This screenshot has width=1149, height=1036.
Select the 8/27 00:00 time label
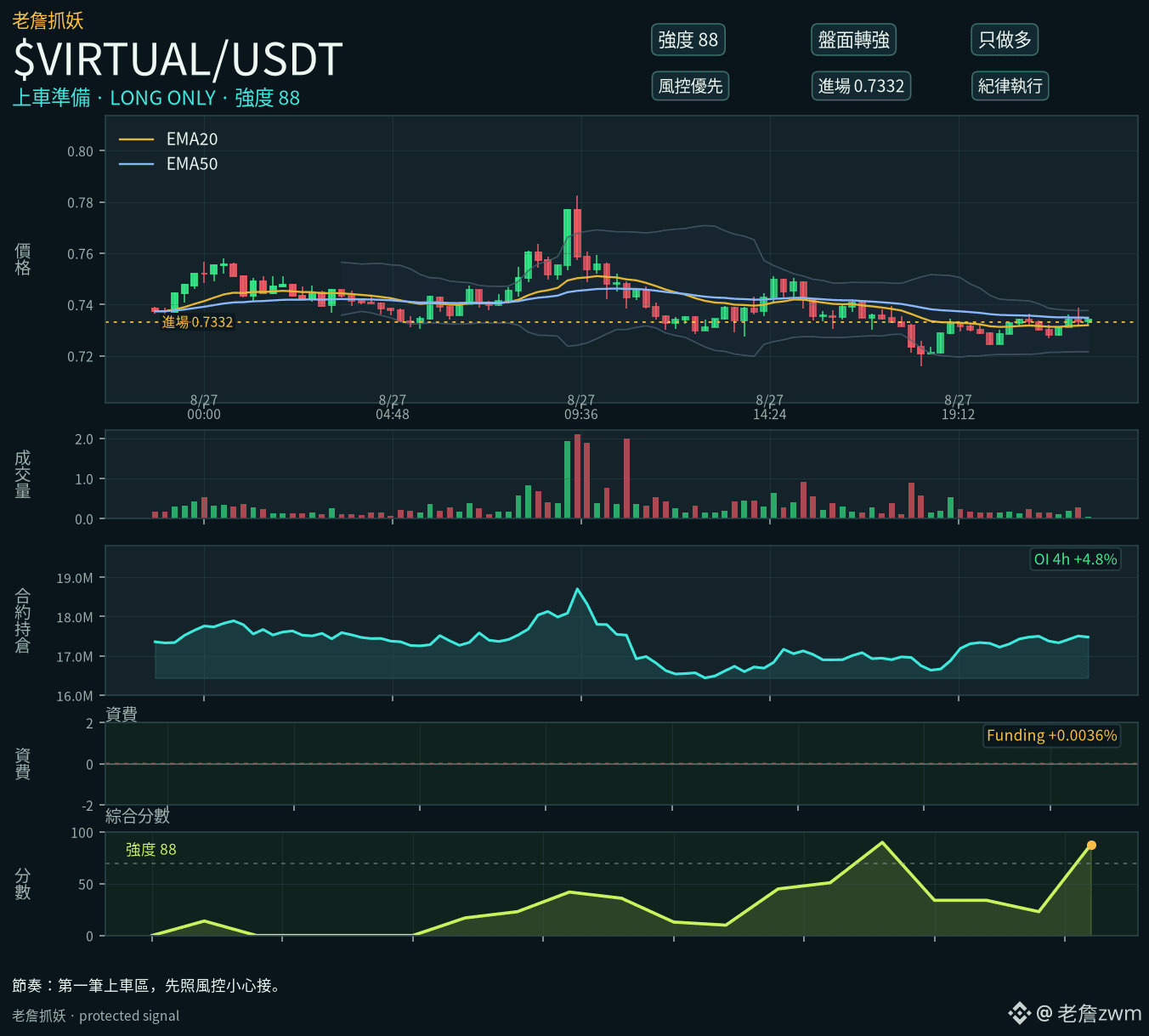204,407
